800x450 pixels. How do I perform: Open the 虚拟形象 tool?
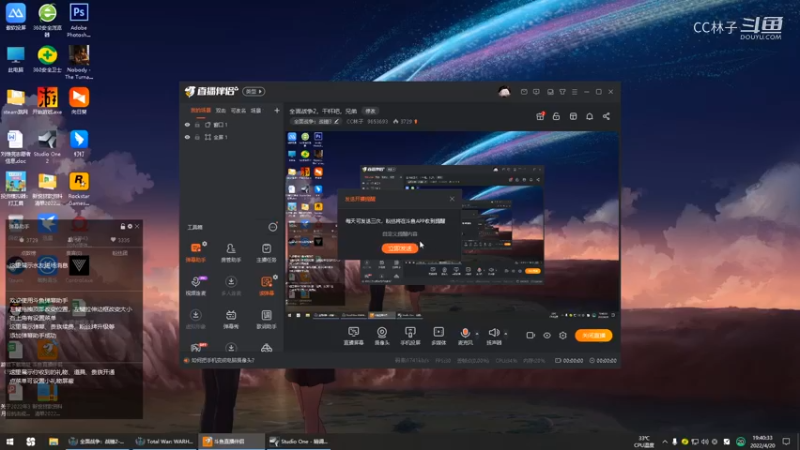pos(195,319)
